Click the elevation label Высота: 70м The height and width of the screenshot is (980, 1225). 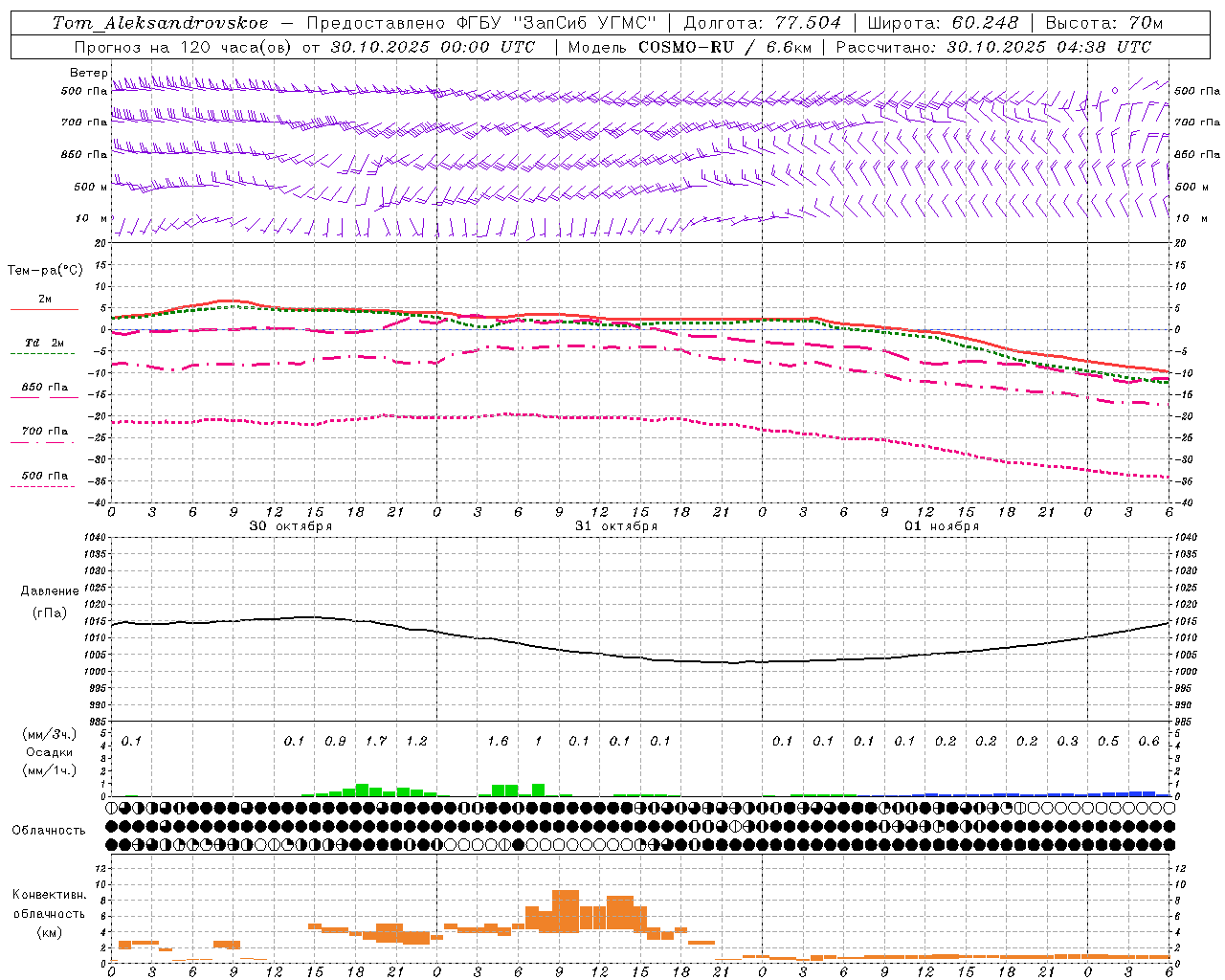[x=1104, y=23]
